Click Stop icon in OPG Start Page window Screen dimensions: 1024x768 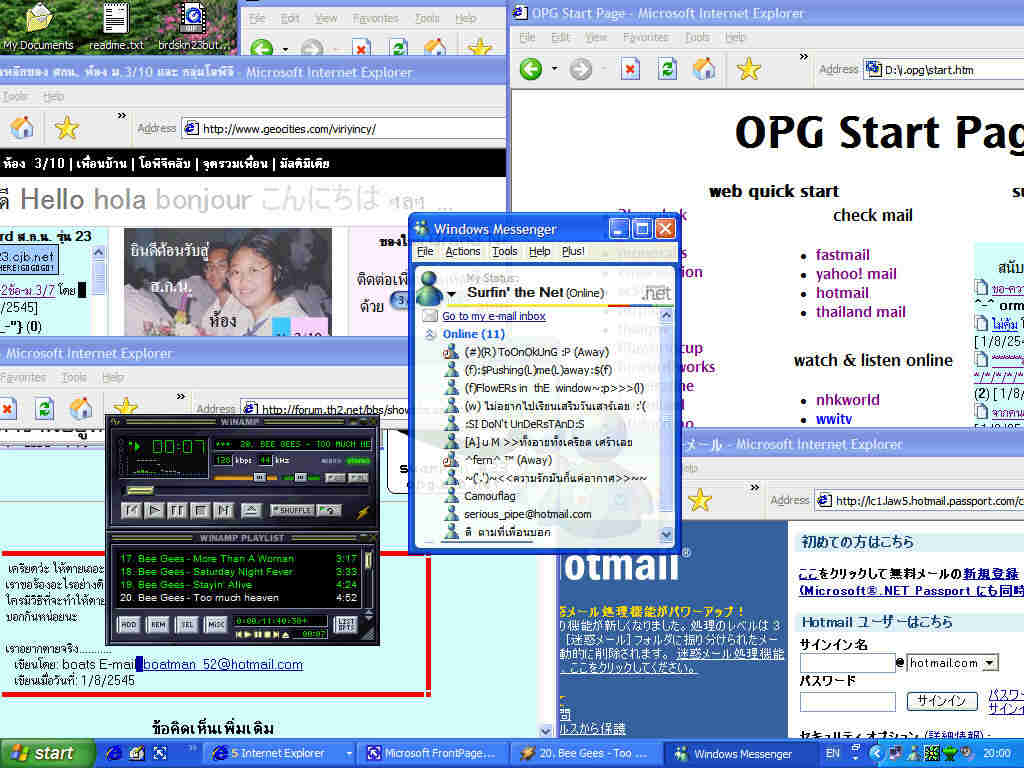(x=630, y=69)
